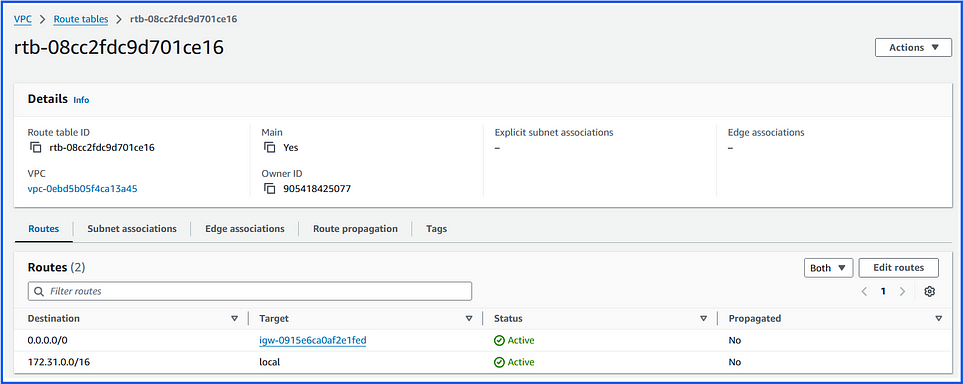This screenshot has width=963, height=384.
Task: Click the Explicit subnet associations label
Action: click(554, 132)
